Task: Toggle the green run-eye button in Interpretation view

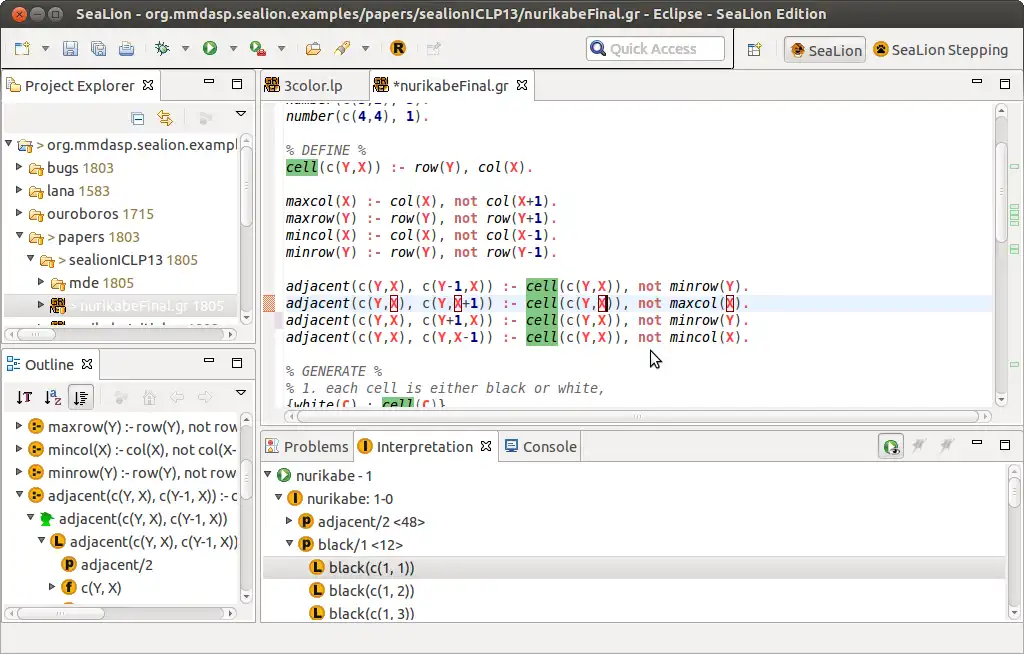Action: pyautogui.click(x=890, y=447)
